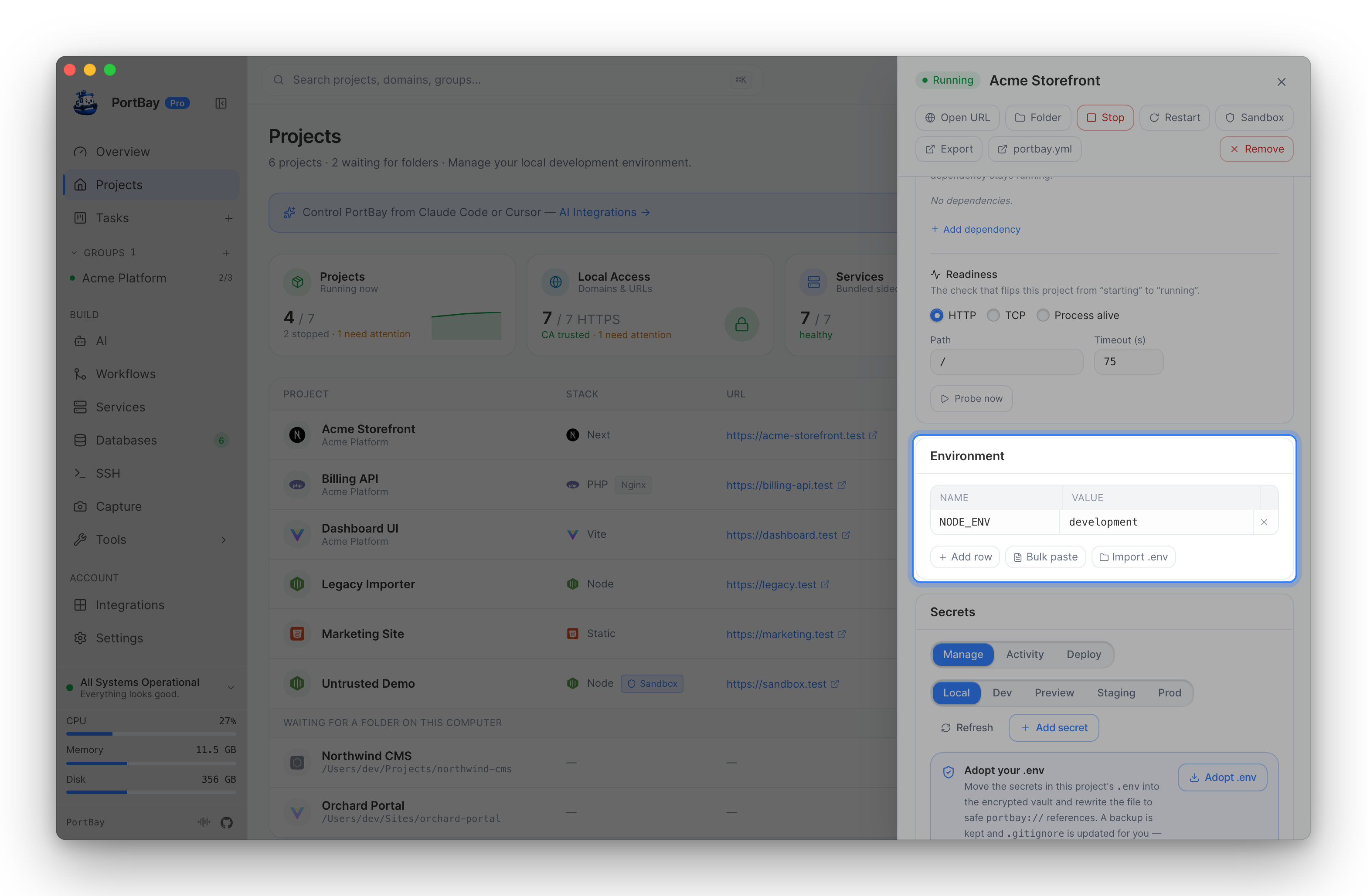Viewport: 1367px width, 896px height.
Task: Click Import .env button
Action: [1133, 557]
